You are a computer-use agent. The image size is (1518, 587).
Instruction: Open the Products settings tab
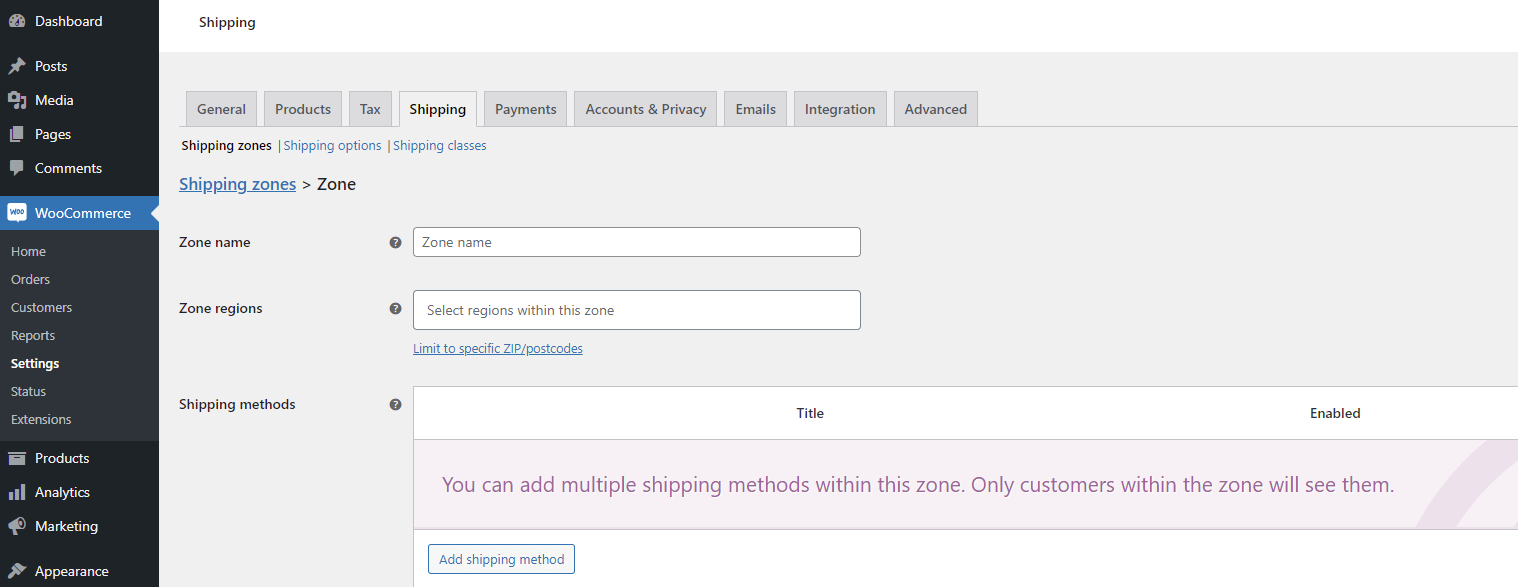coord(303,109)
